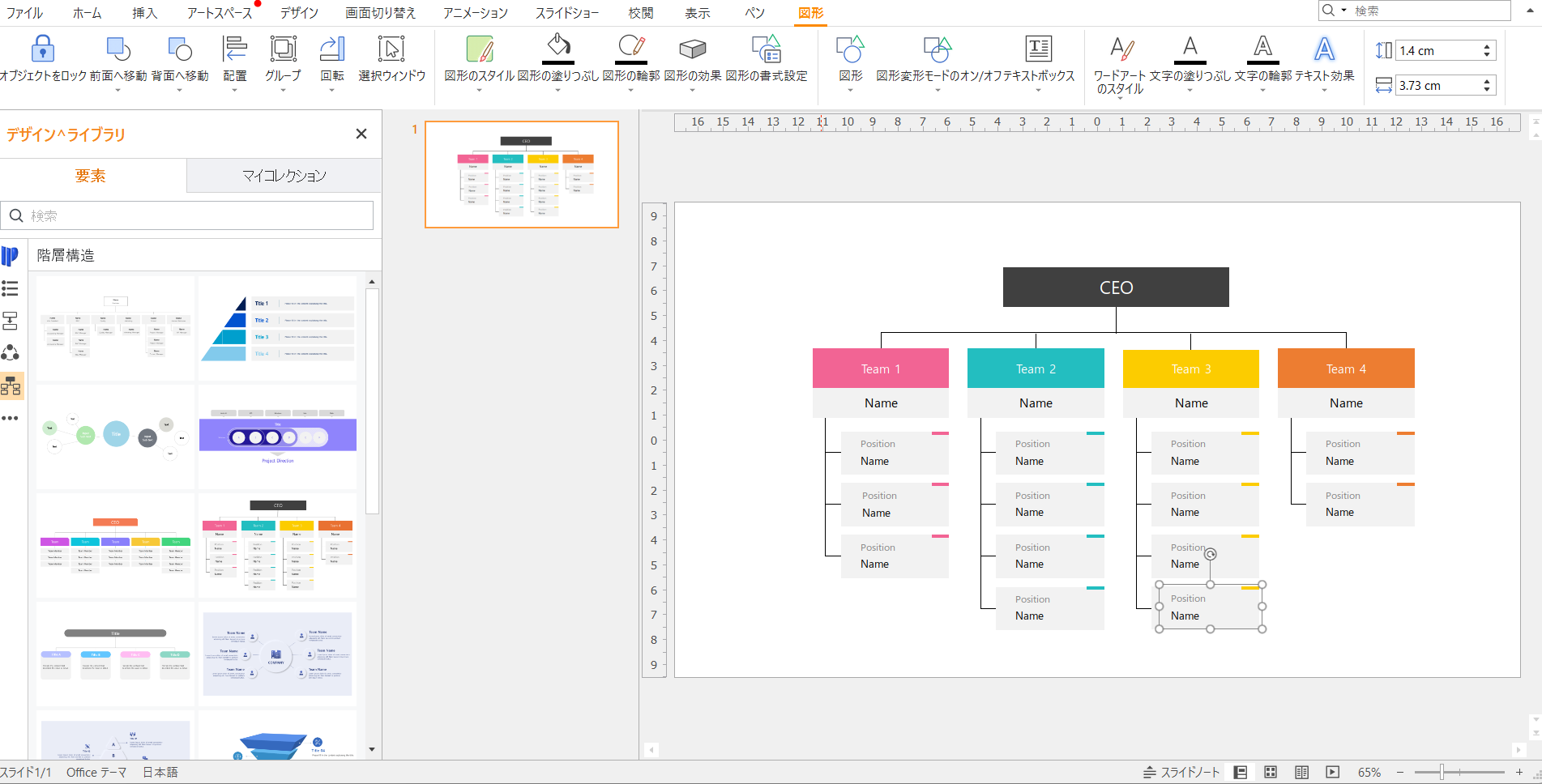
Task: Click the Shape Format Settings icon
Action: tap(766, 50)
